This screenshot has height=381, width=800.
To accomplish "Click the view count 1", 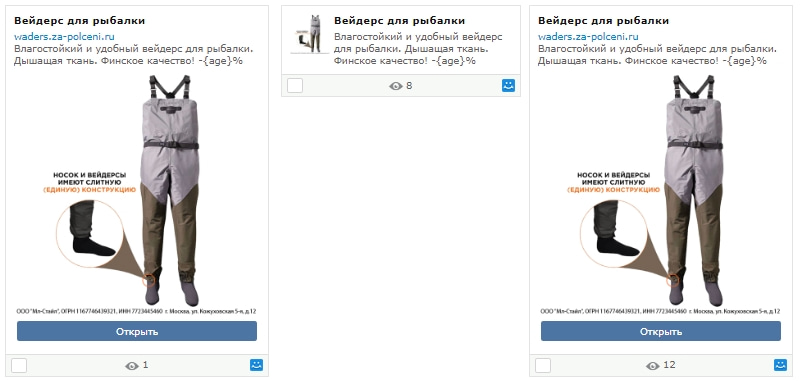I will [x=145, y=365].
